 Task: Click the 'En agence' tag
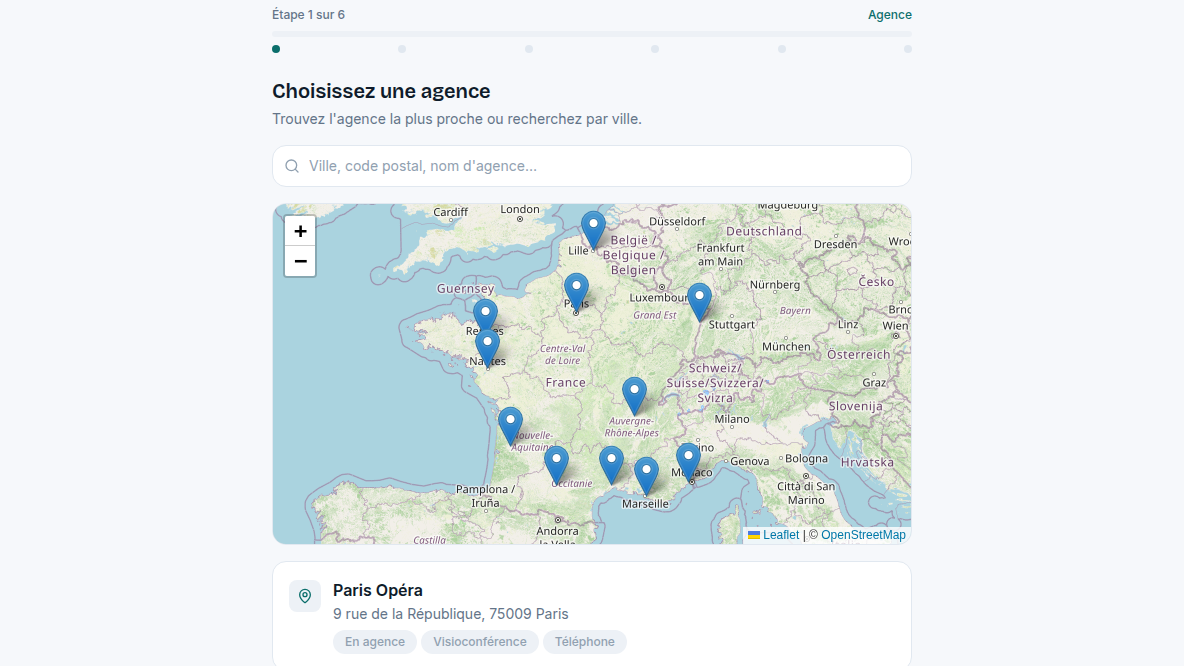(x=375, y=642)
